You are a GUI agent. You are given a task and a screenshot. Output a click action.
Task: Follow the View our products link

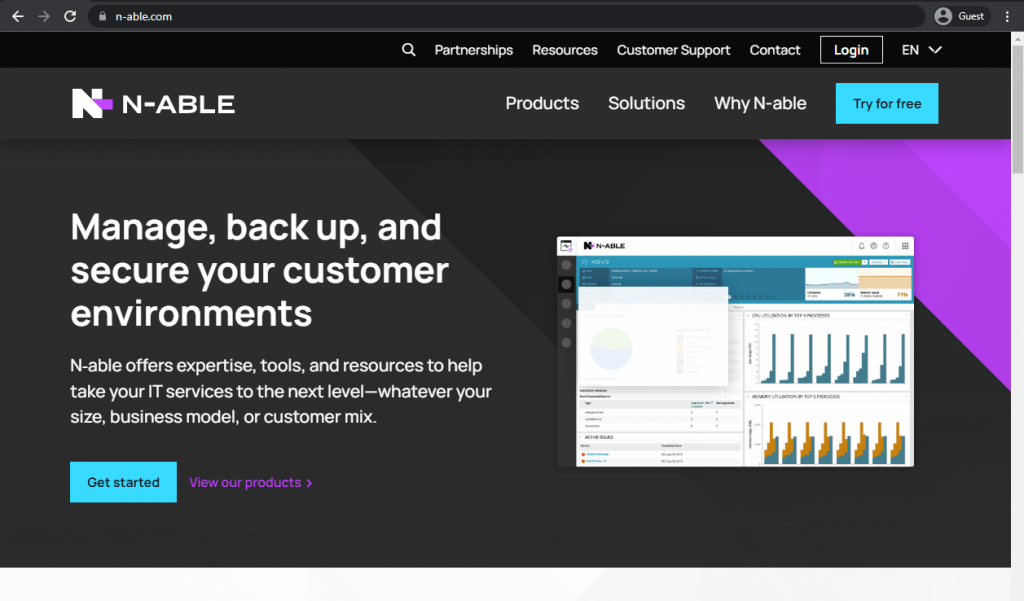[251, 483]
